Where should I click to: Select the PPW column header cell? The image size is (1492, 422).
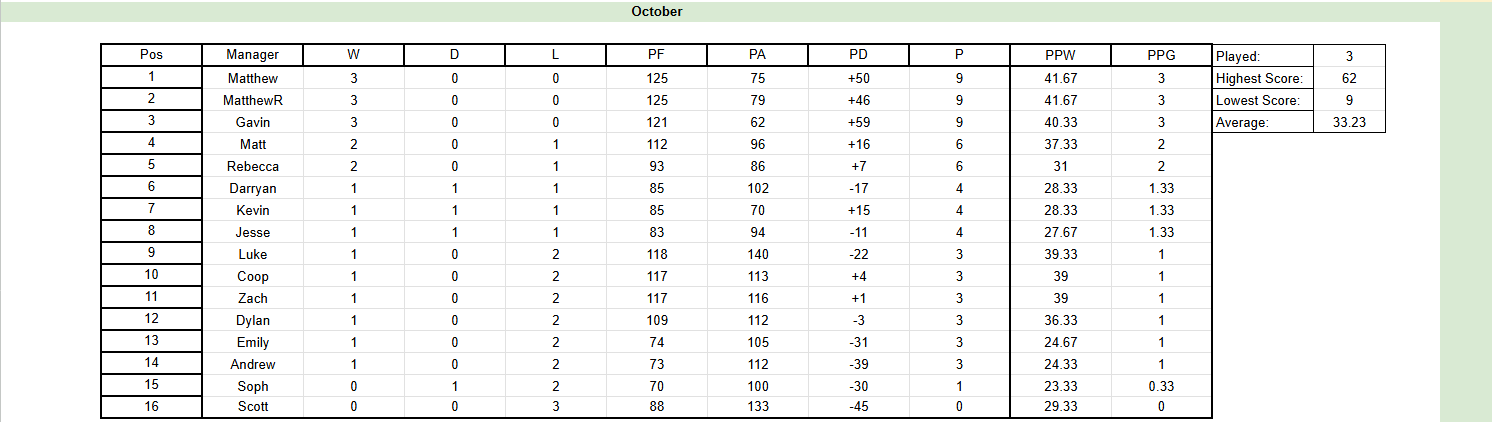[x=1060, y=55]
